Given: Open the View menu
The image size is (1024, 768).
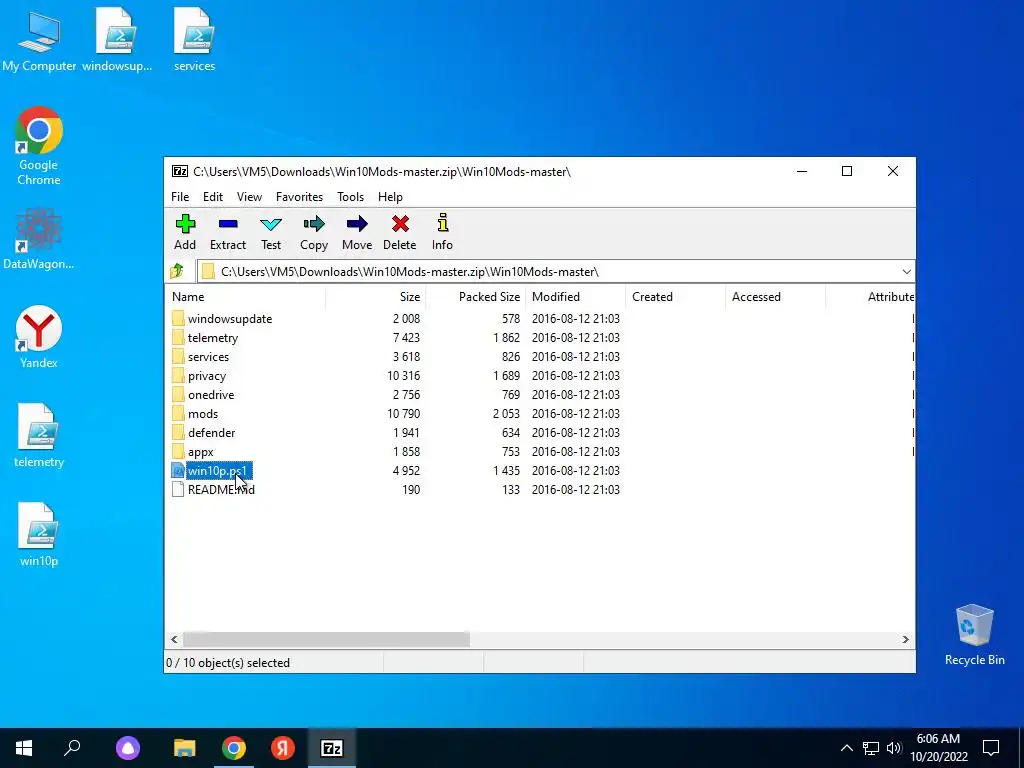Looking at the screenshot, I should click(x=249, y=197).
